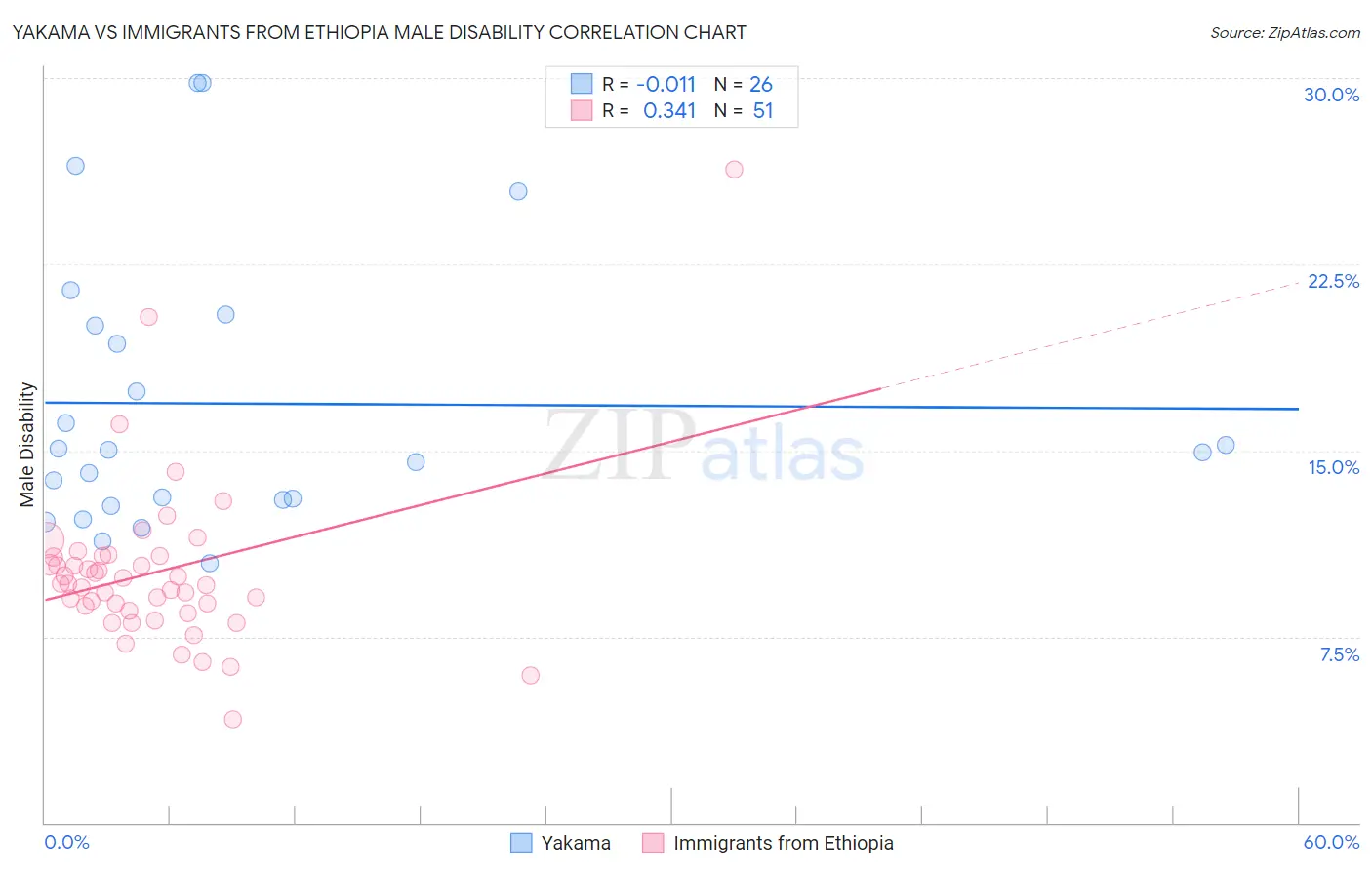Click the blue horizontal regression line
This screenshot has height=870, width=1372.
[x=671, y=406]
